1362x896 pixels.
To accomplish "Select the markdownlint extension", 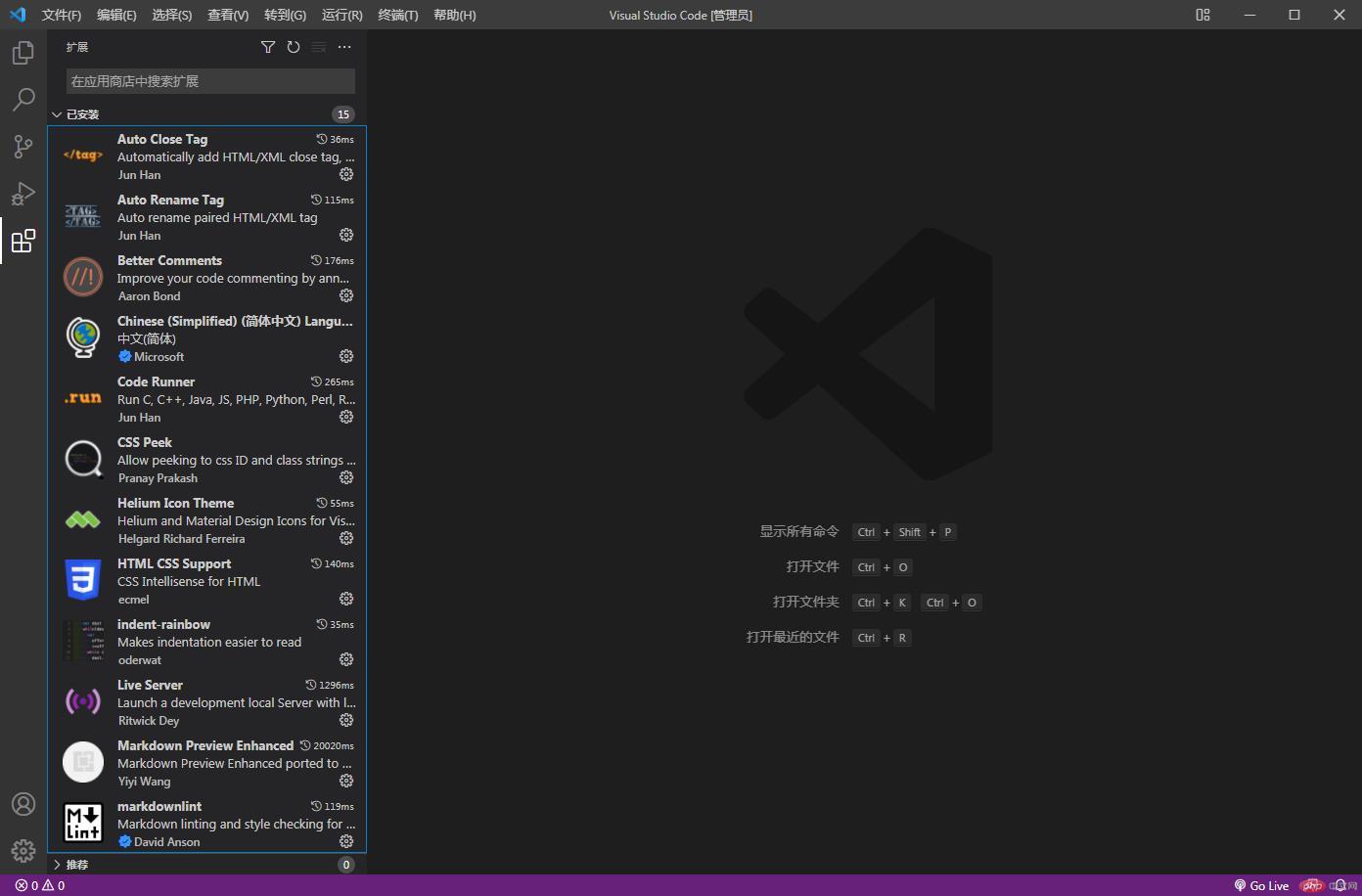I will pyautogui.click(x=206, y=824).
